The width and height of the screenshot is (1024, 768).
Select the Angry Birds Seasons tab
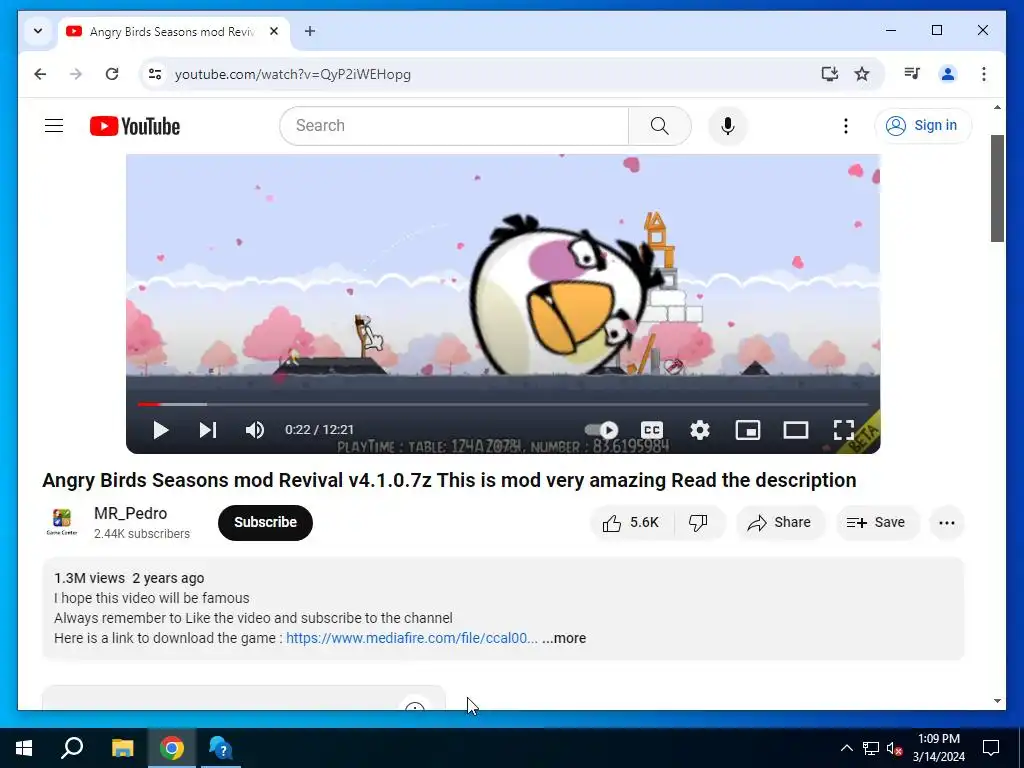tap(173, 31)
